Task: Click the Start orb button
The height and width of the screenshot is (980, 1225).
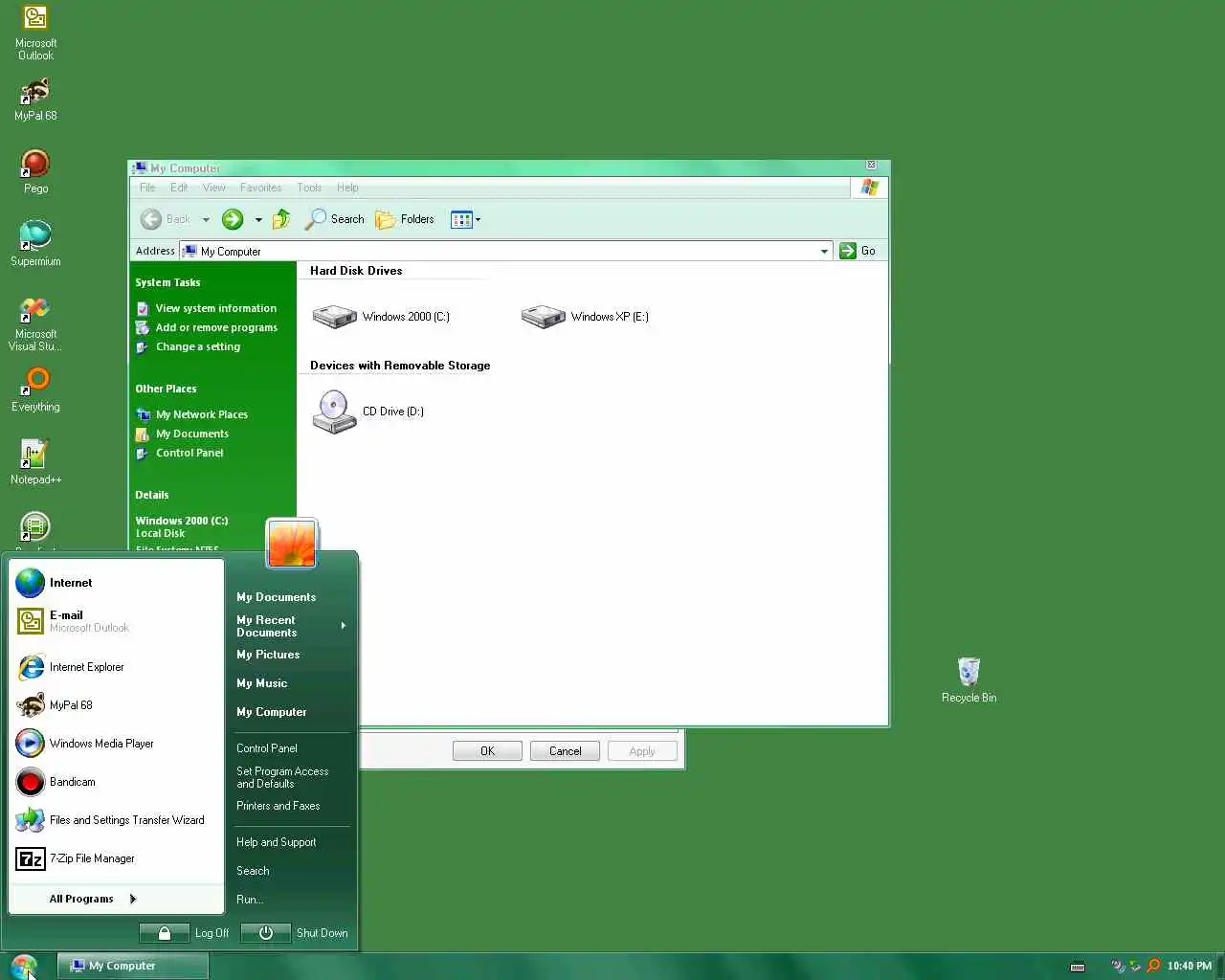Action: coord(24,966)
